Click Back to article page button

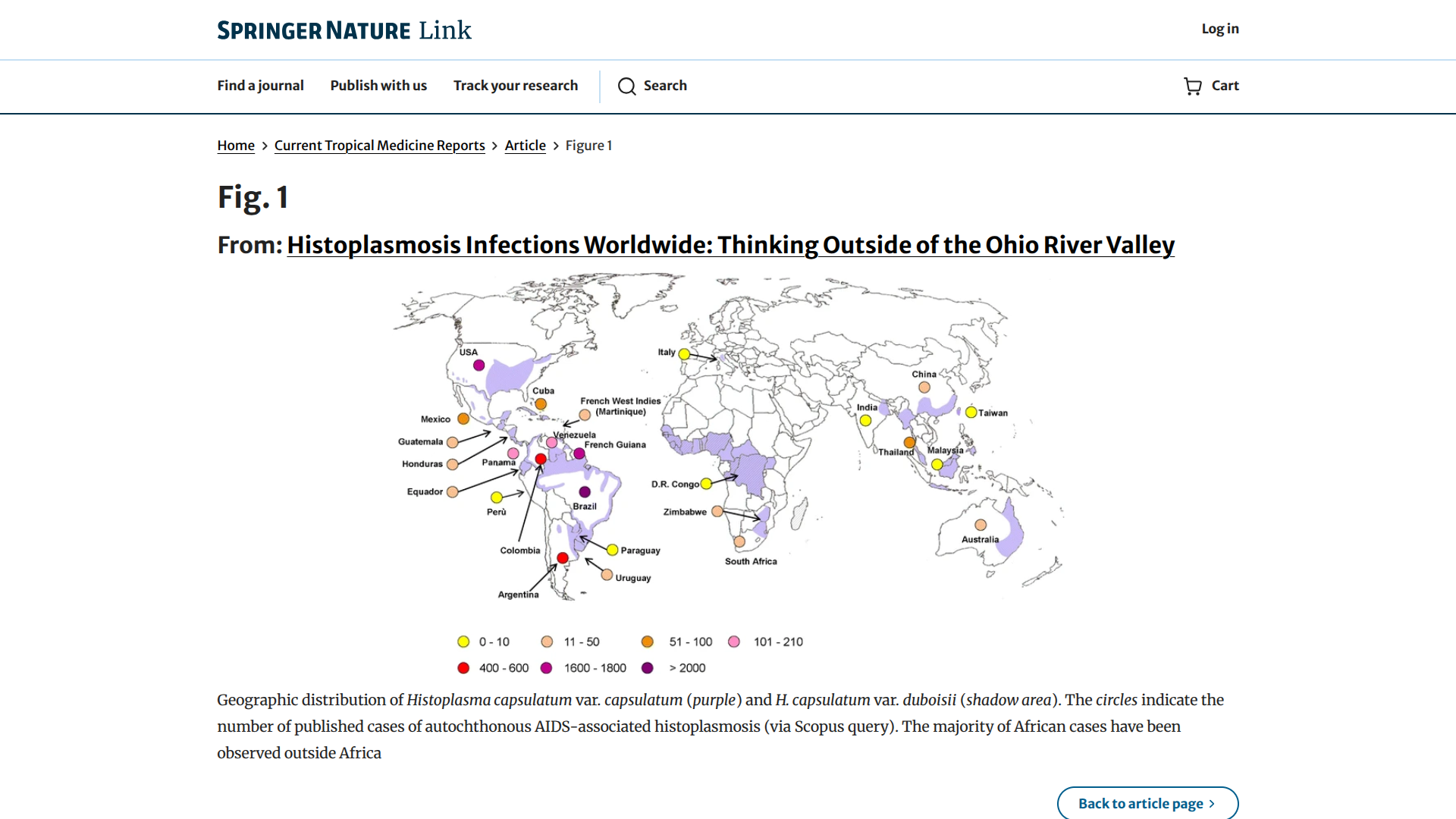1141,804
